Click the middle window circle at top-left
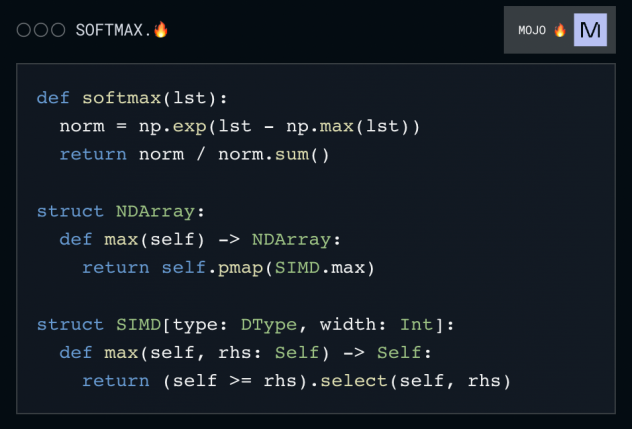 pos(41,30)
